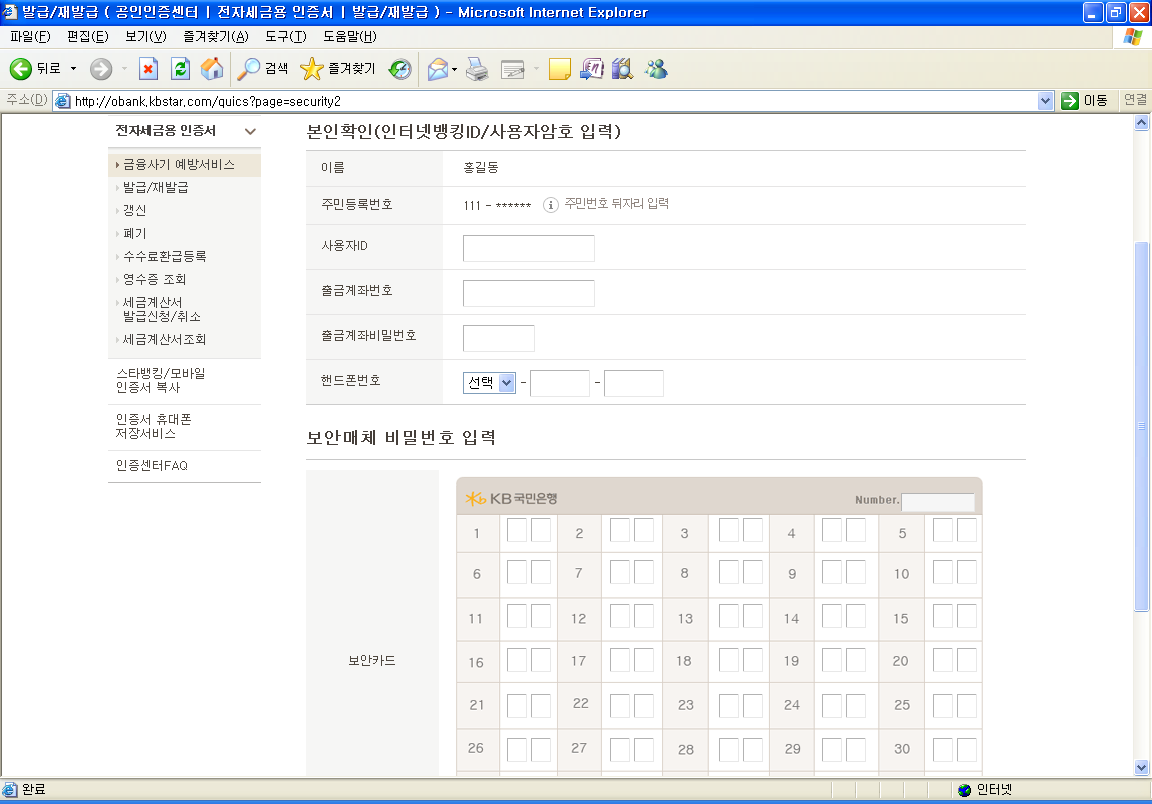Open the Back button history dropdown arrow

tap(73, 69)
